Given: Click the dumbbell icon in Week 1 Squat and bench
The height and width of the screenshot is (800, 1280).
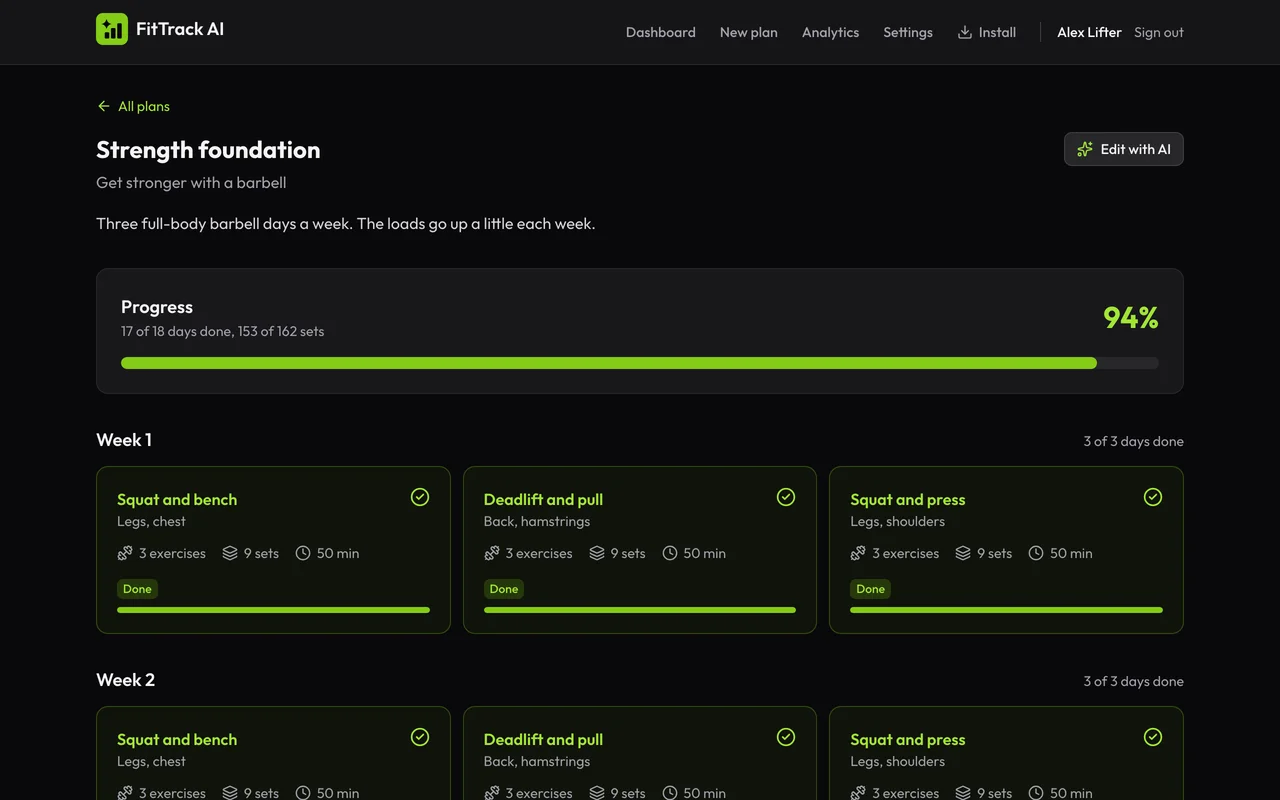Looking at the screenshot, I should (125, 553).
